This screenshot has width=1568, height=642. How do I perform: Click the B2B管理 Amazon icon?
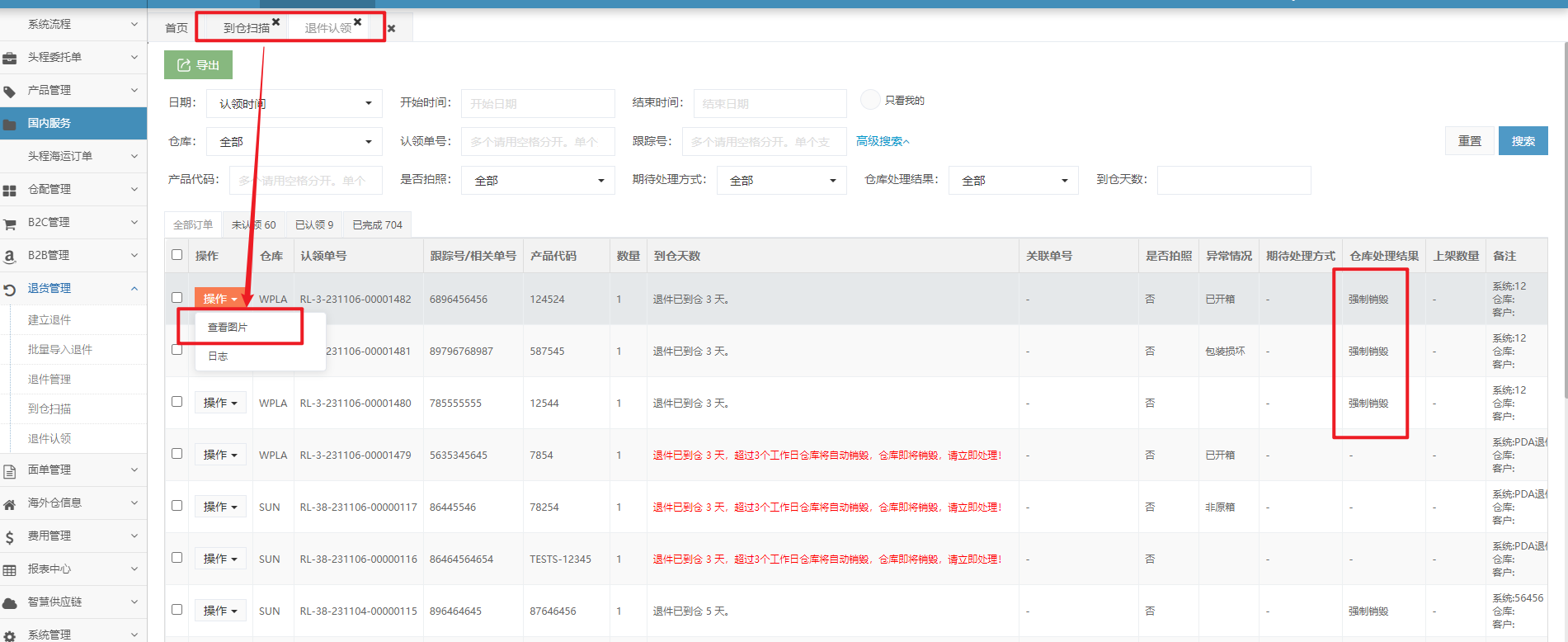[10, 256]
